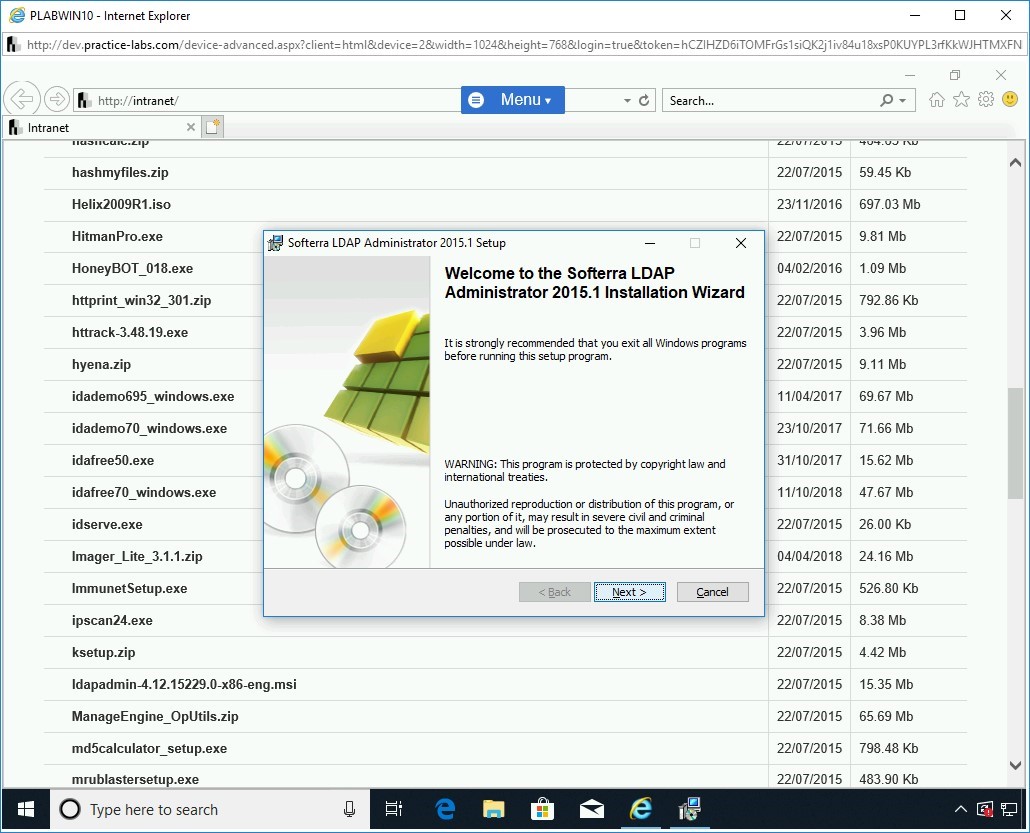
Task: Click Next in the setup wizard
Action: click(629, 592)
